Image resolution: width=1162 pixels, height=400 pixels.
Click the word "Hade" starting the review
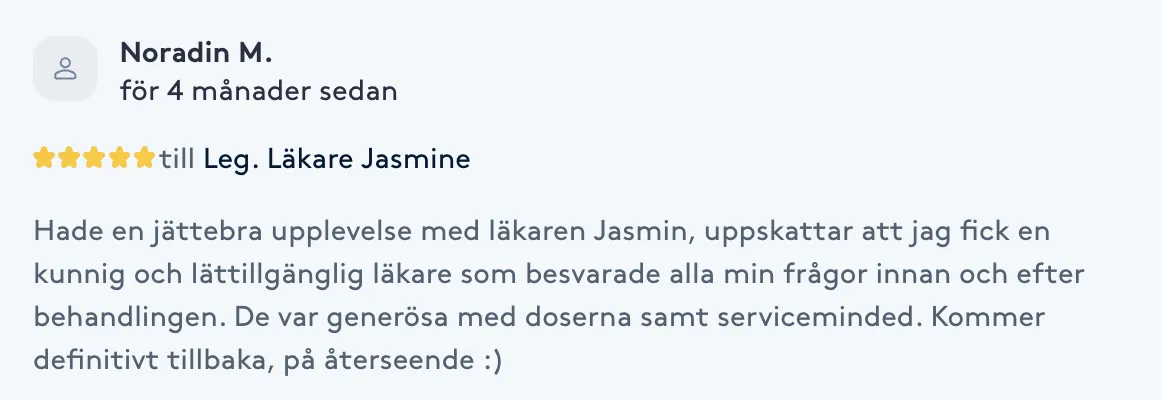[x=61, y=232]
